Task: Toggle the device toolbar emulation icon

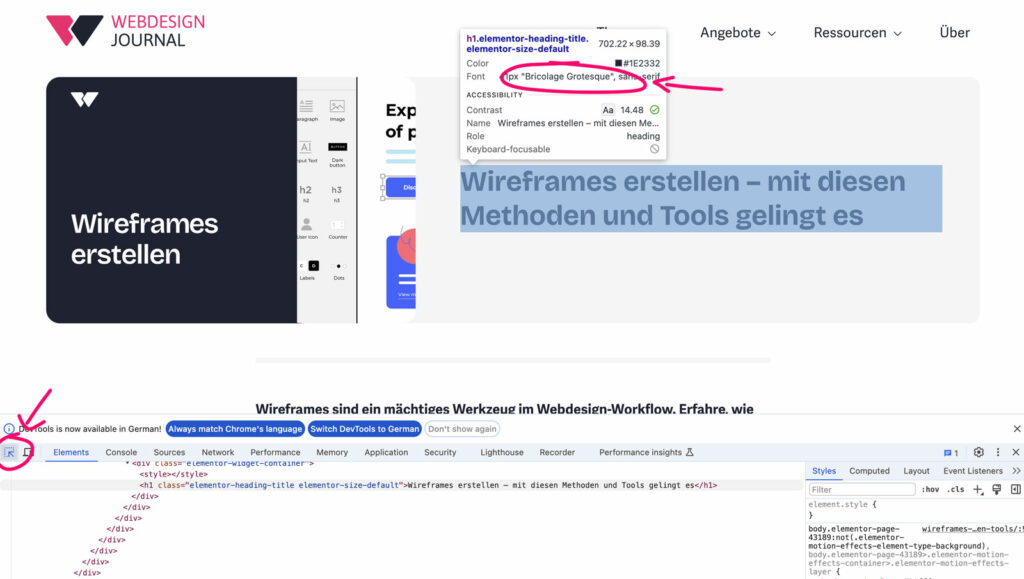Action: (27, 452)
